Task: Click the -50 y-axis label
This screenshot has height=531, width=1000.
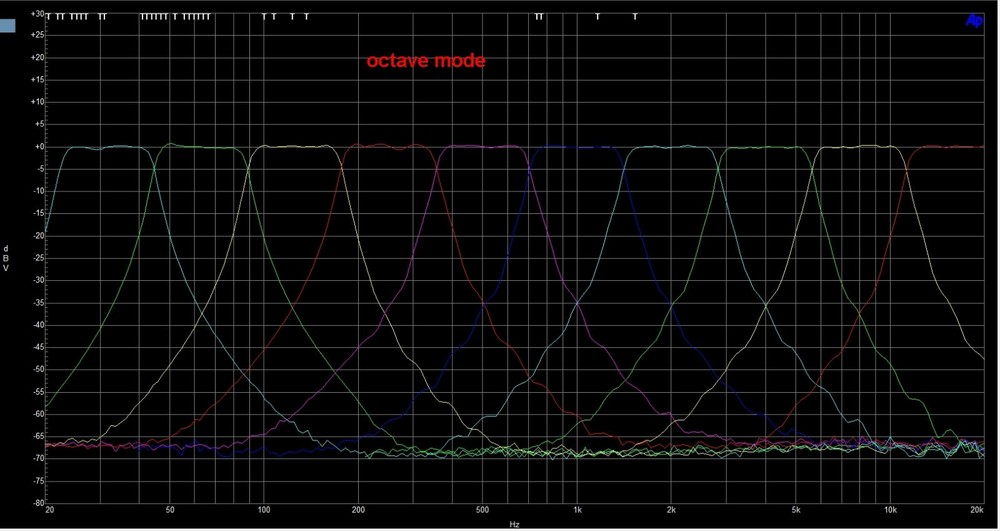Action: pos(38,370)
